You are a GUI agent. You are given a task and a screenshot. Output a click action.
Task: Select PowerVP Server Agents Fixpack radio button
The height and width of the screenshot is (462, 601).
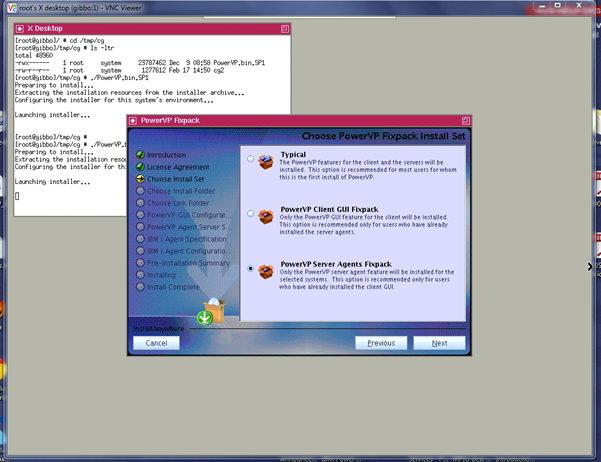pos(250,268)
